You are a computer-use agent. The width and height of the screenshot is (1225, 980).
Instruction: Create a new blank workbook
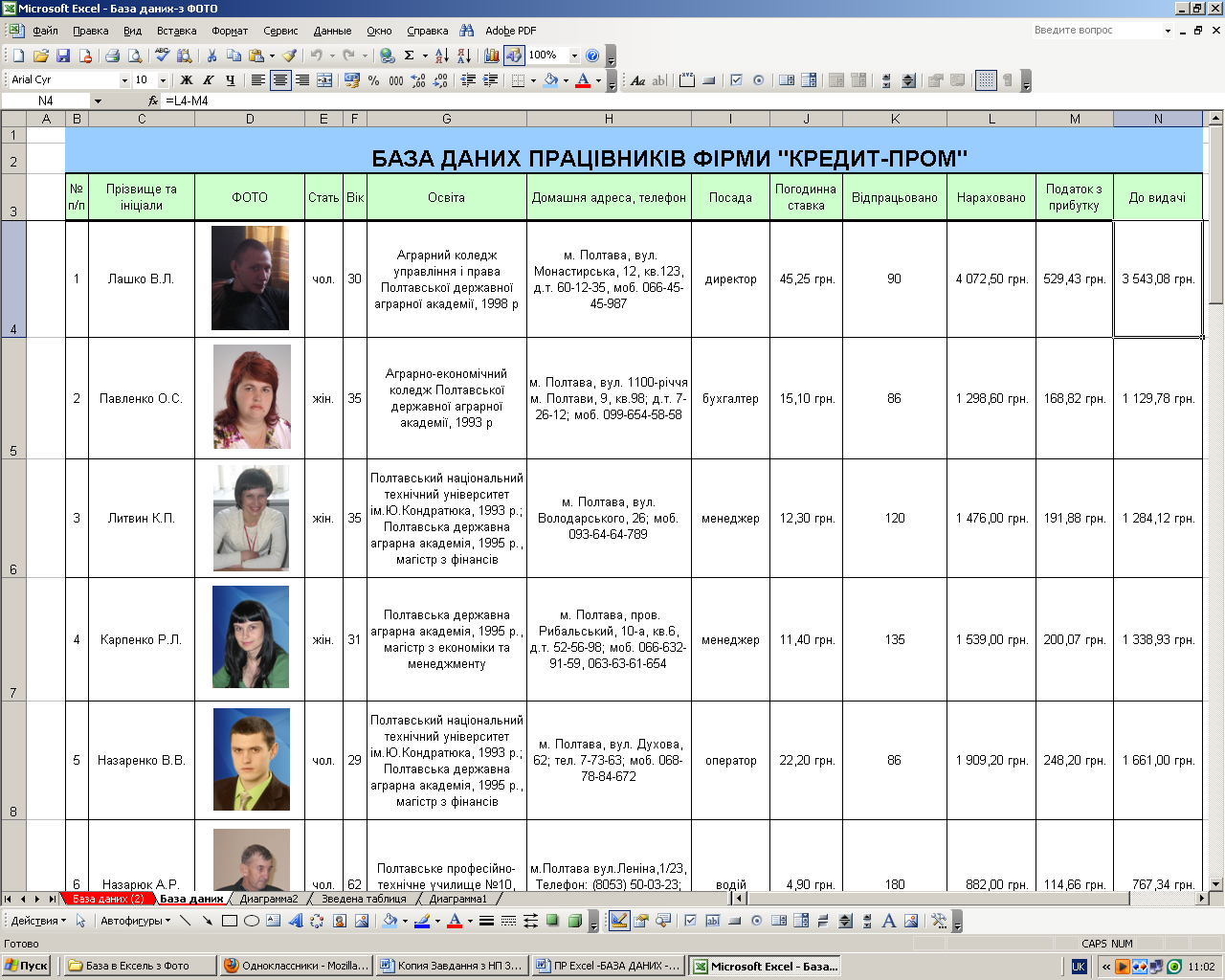(18, 56)
